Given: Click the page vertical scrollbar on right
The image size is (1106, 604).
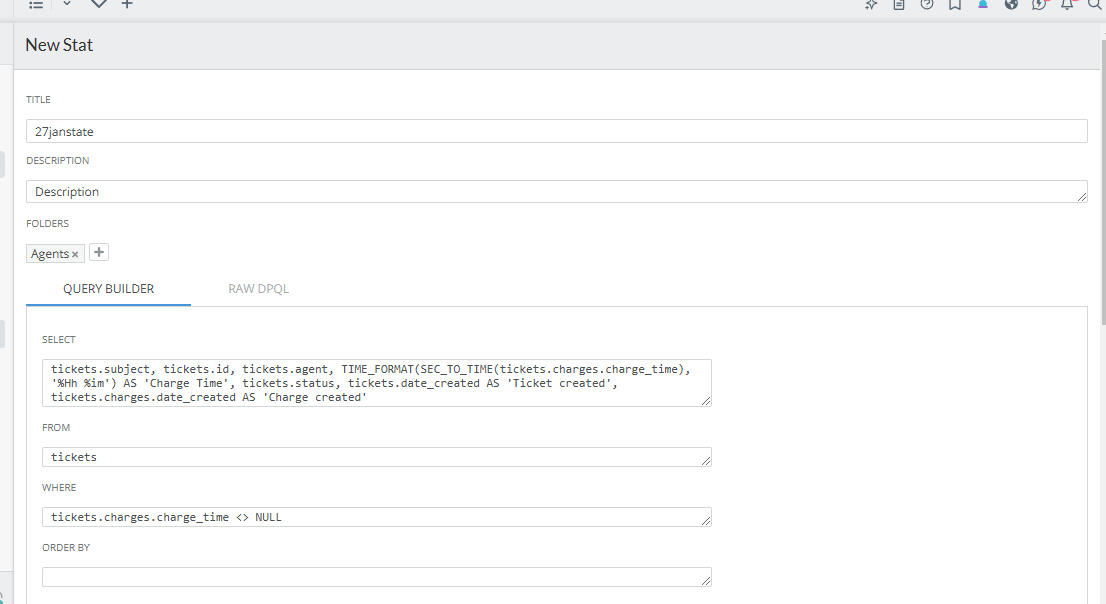Looking at the screenshot, I should [1102, 180].
